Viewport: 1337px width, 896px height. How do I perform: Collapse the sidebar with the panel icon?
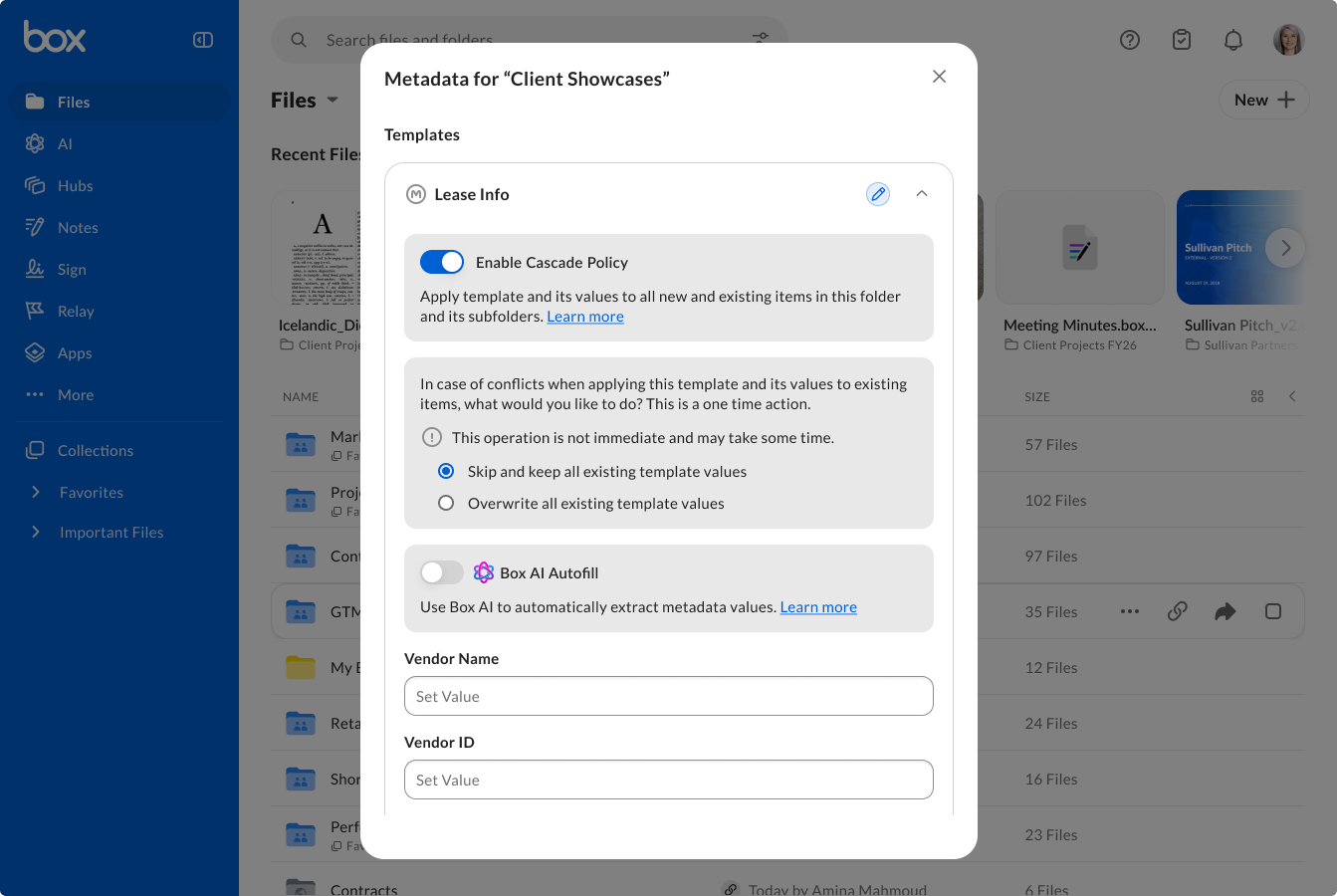tap(203, 40)
